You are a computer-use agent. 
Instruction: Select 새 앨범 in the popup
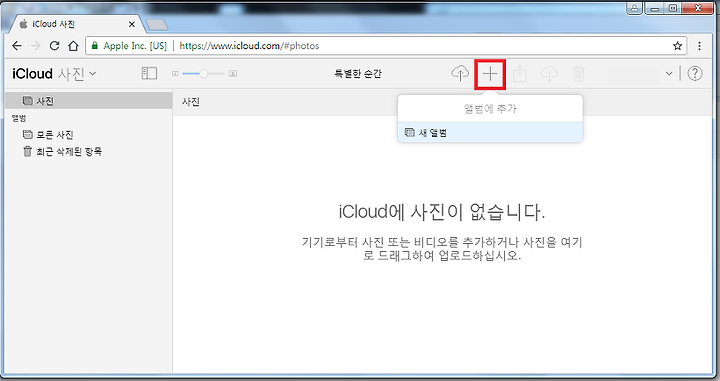tap(490, 133)
